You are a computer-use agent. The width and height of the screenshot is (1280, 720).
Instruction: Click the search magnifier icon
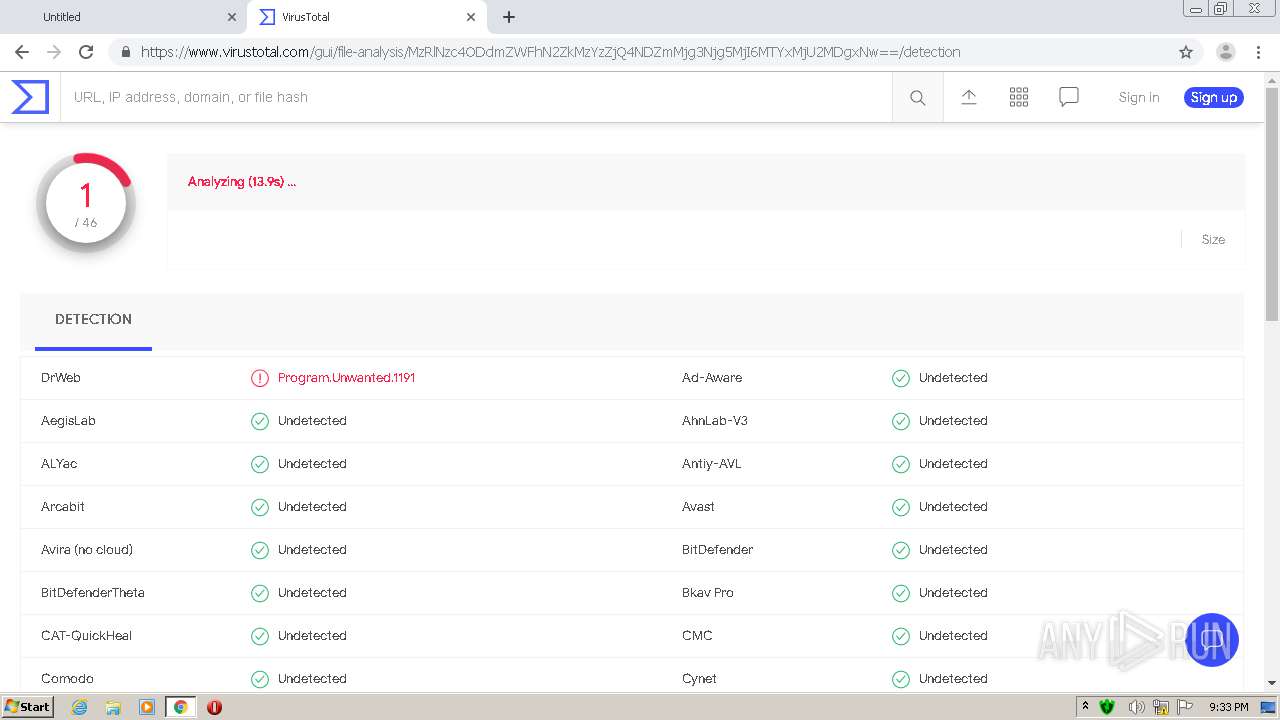pyautogui.click(x=917, y=98)
